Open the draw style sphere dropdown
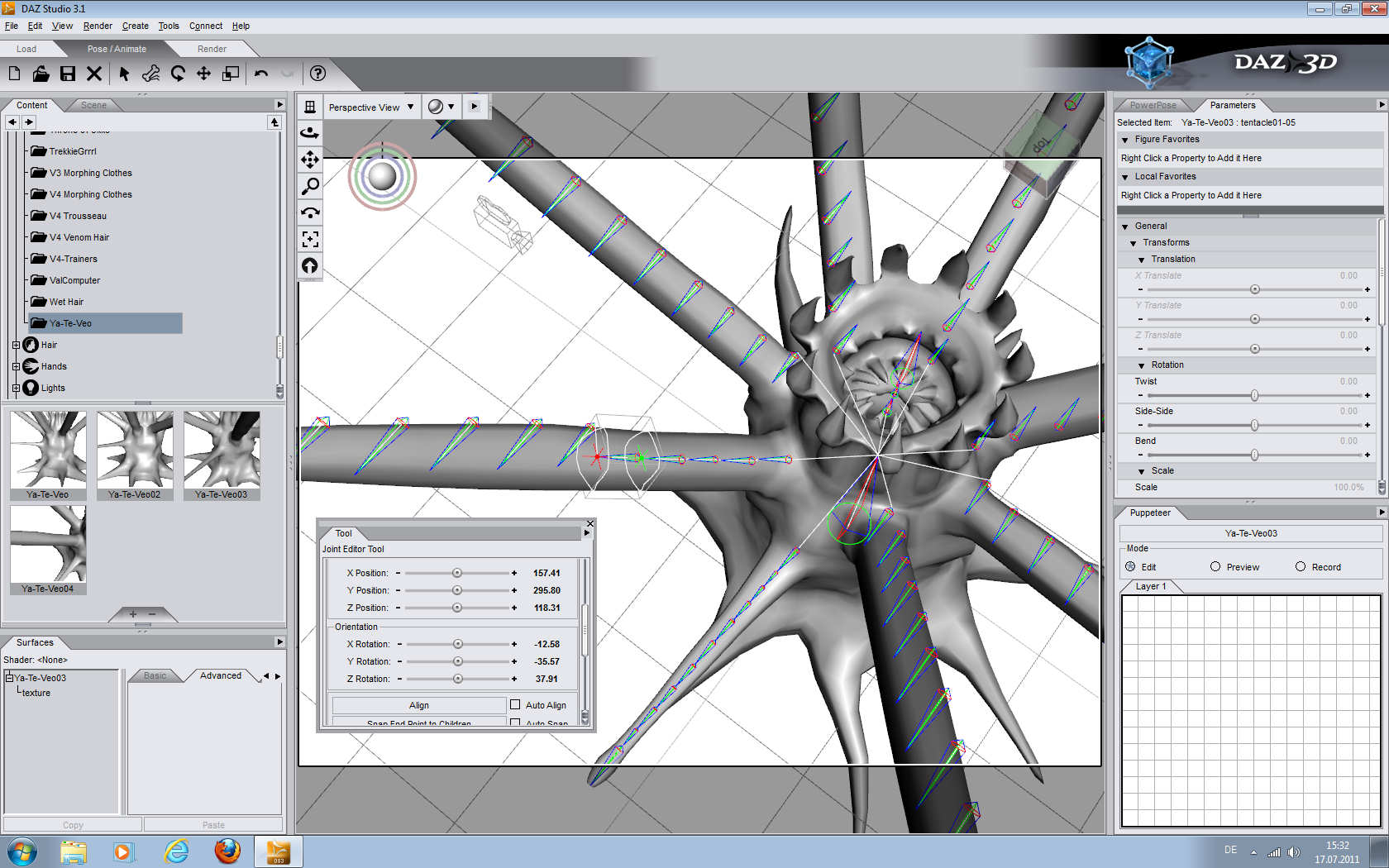Image resolution: width=1389 pixels, height=868 pixels. point(442,107)
